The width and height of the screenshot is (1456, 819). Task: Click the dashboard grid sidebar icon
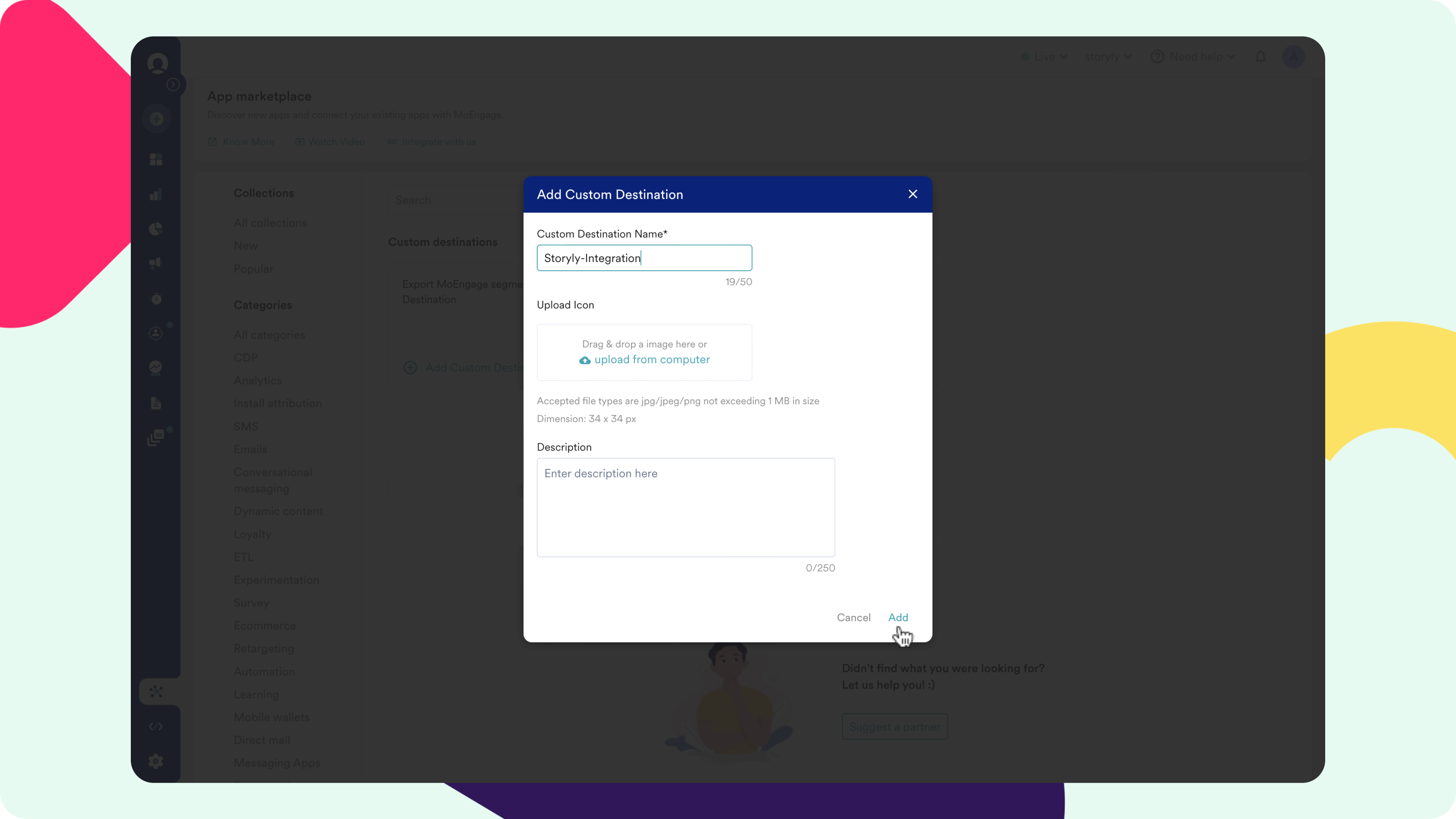pyautogui.click(x=156, y=159)
